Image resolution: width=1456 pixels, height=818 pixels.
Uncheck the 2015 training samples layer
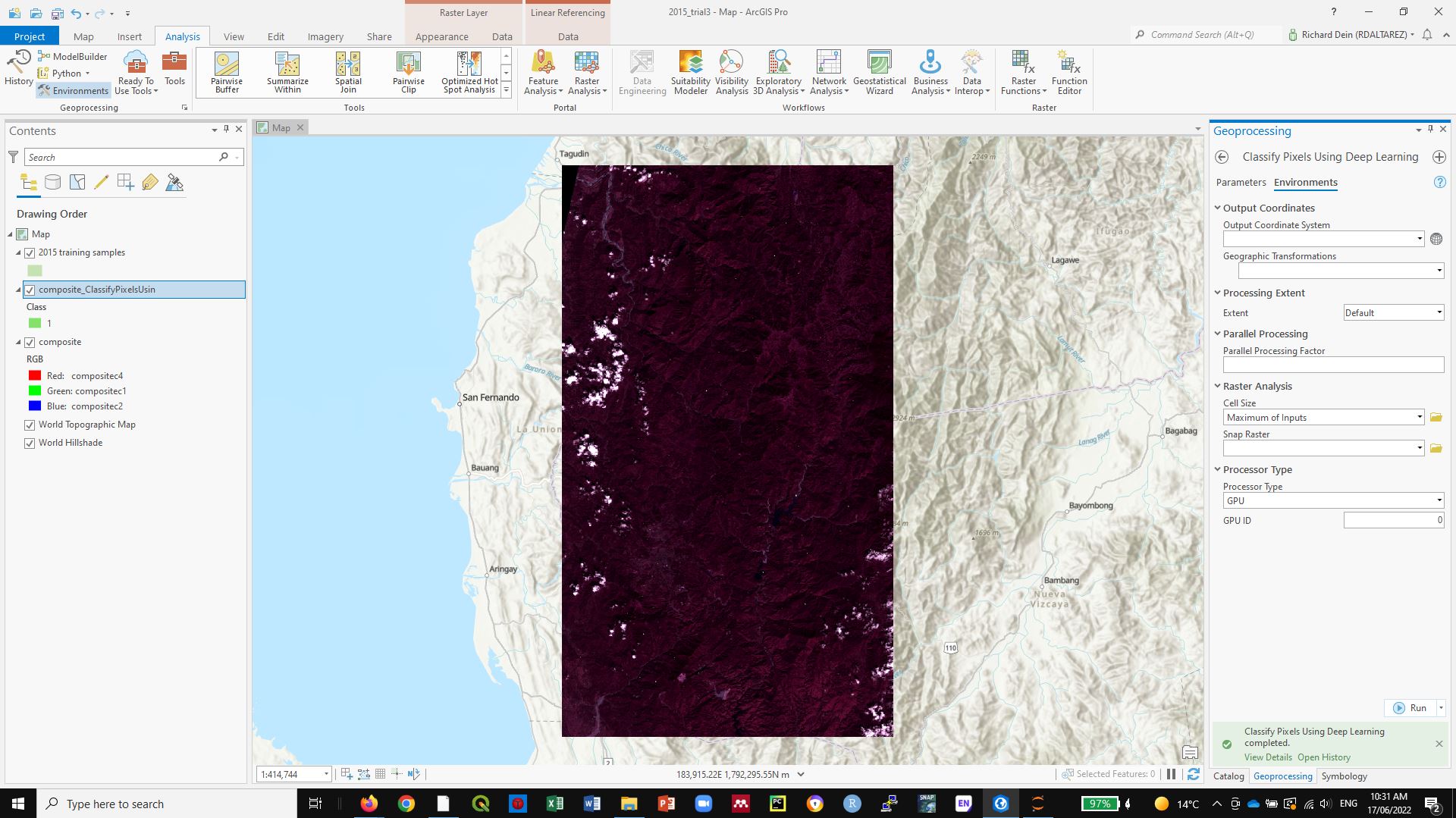click(30, 252)
